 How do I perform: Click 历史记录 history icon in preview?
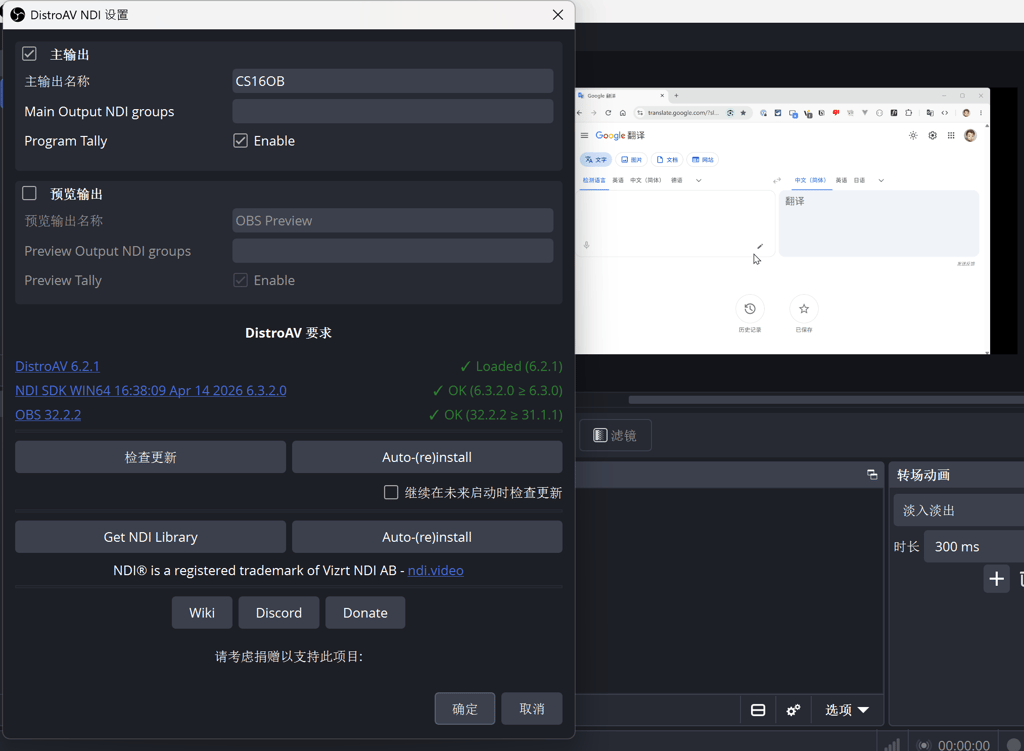[750, 309]
